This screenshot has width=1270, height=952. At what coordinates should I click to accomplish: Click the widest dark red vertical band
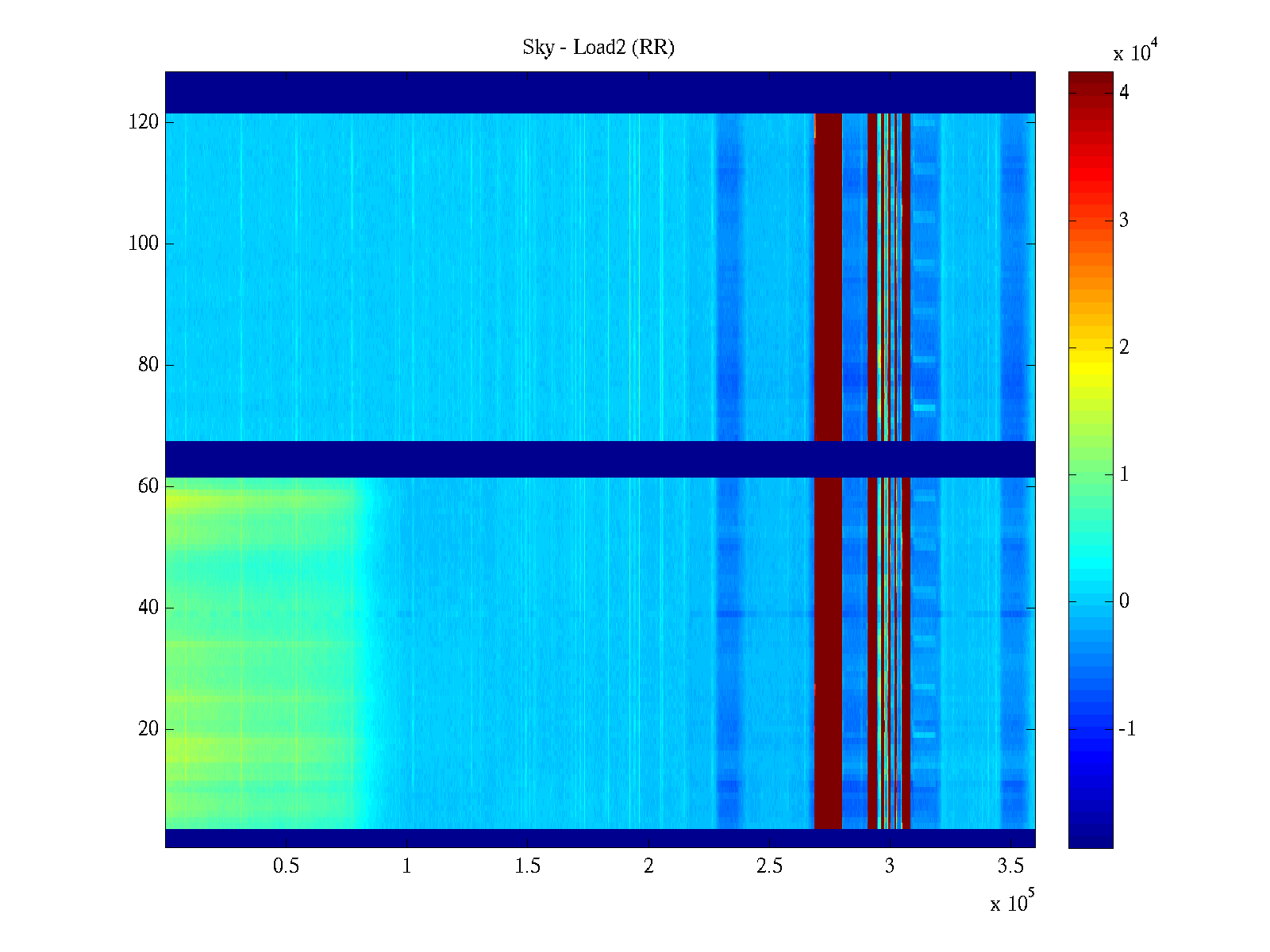click(x=828, y=278)
